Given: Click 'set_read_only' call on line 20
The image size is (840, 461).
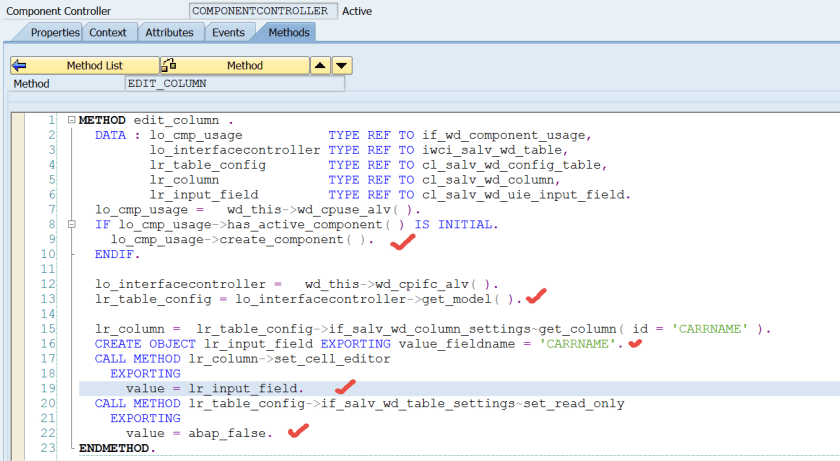Looking at the screenshot, I should click(574, 403).
